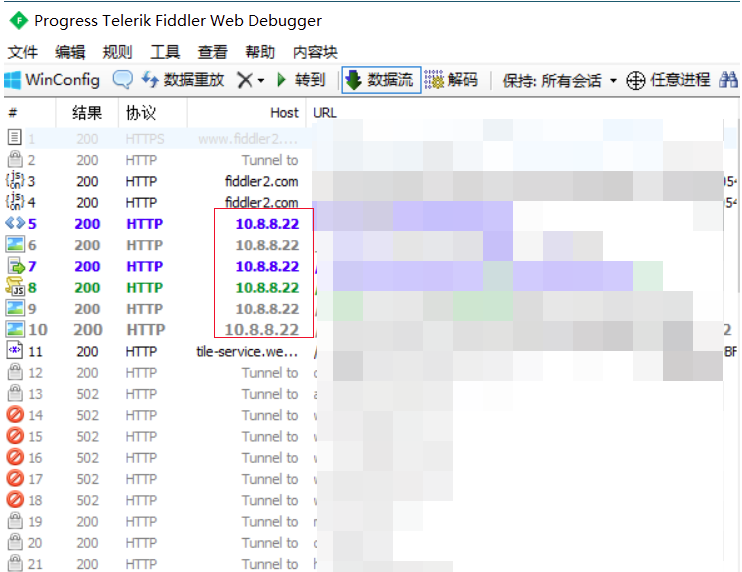Viewport: 742px width, 572px height.
Task: Open the 查看 menu
Action: (x=212, y=52)
